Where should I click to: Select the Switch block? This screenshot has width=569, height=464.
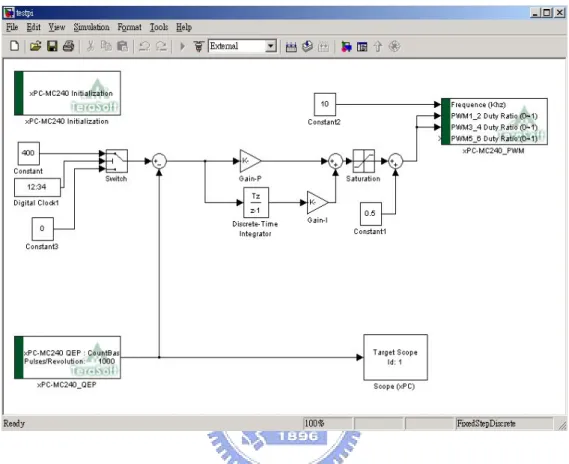point(116,161)
